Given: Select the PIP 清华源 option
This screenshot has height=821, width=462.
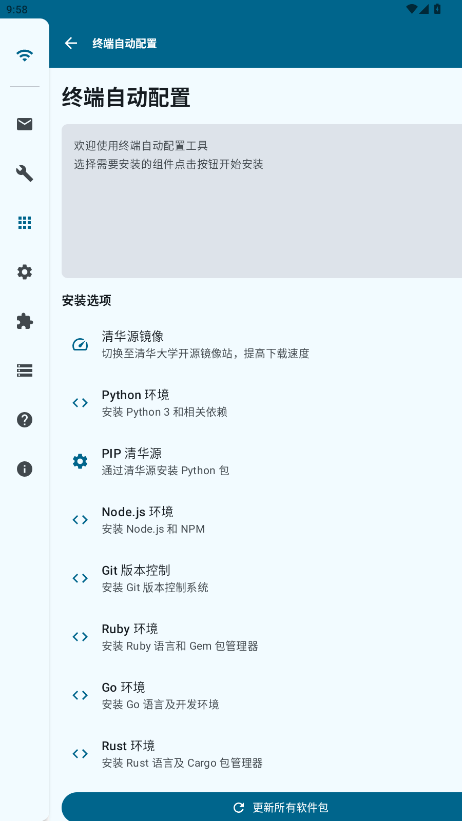Looking at the screenshot, I should (x=262, y=461).
